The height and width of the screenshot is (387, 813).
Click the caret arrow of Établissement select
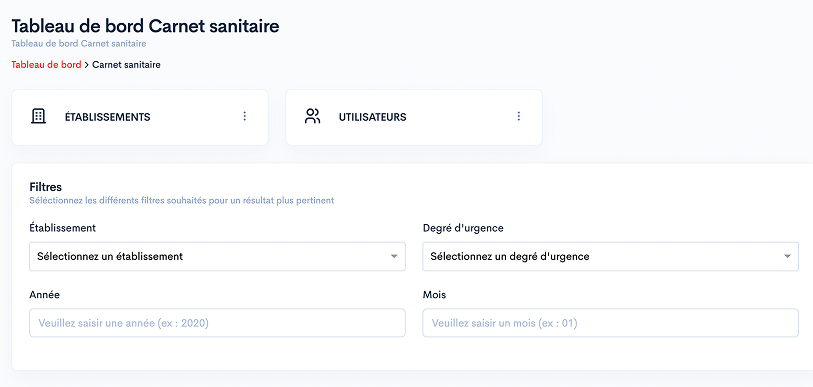394,256
